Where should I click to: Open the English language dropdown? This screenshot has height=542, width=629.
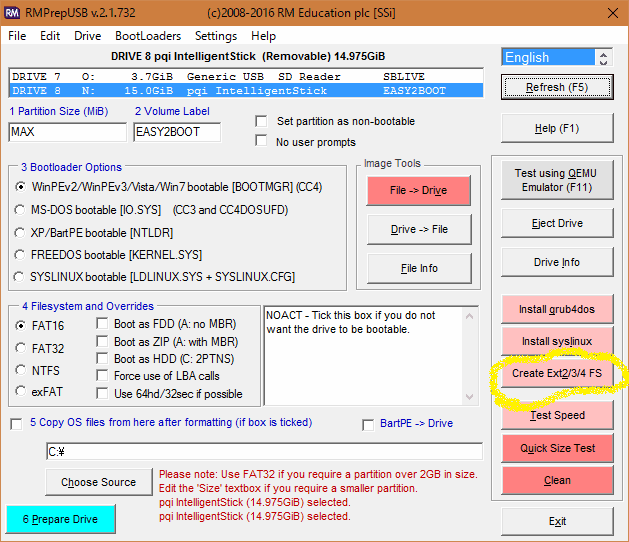(557, 57)
